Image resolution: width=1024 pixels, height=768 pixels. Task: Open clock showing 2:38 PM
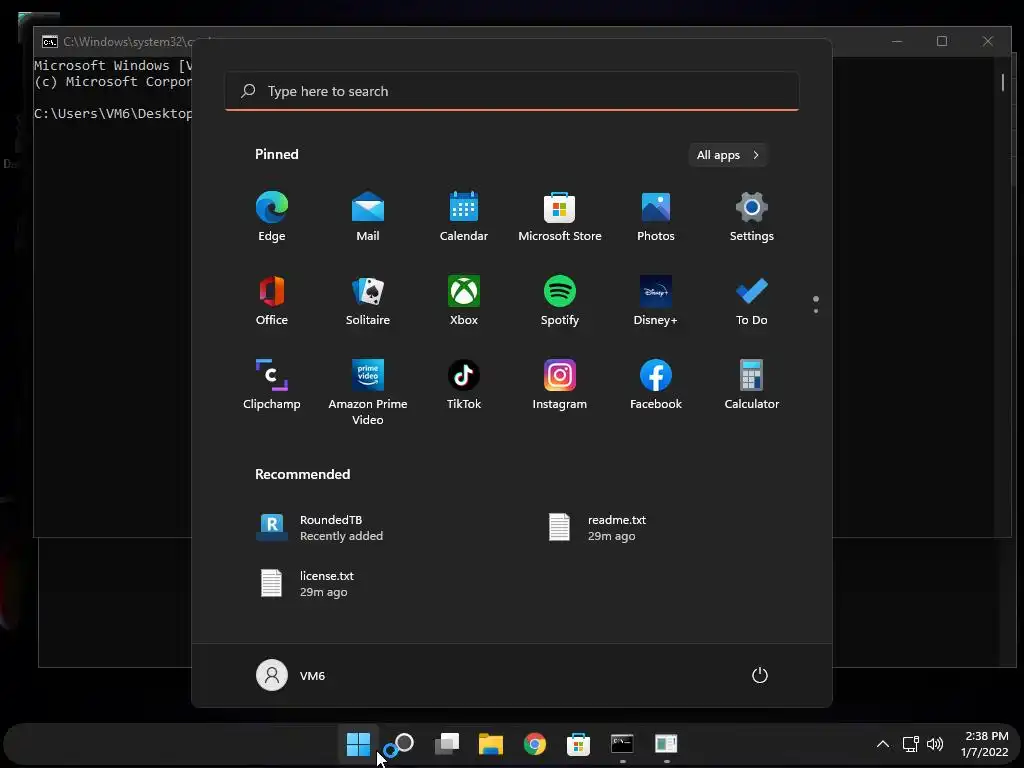pyautogui.click(x=985, y=744)
